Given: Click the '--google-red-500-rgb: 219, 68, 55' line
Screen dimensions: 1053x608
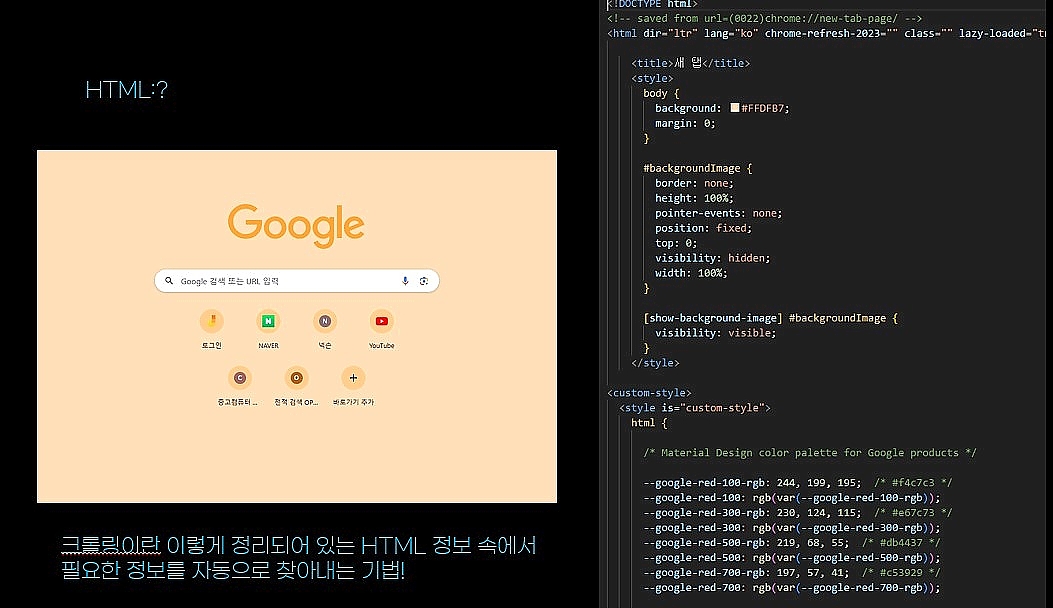Looking at the screenshot, I should point(791,542).
